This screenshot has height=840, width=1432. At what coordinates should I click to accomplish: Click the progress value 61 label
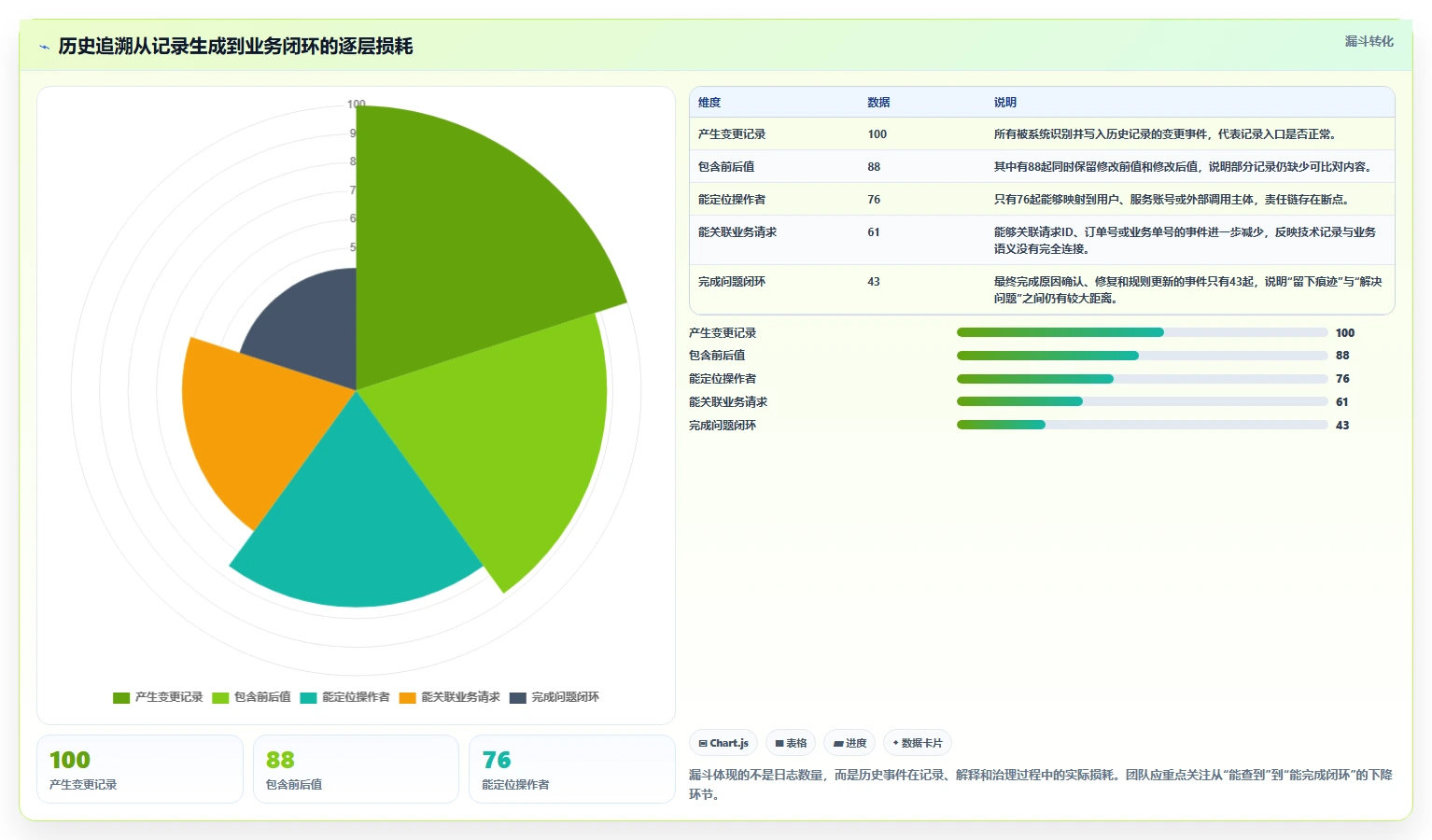1342,402
